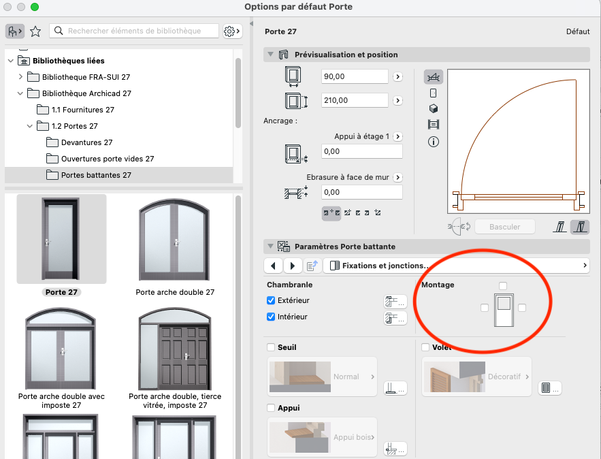
Task: Click the reveal depth icon
Action: [296, 192]
